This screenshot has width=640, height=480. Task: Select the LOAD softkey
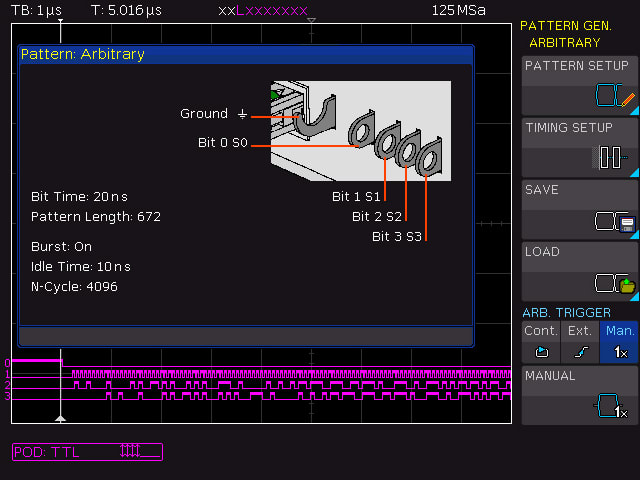click(580, 272)
